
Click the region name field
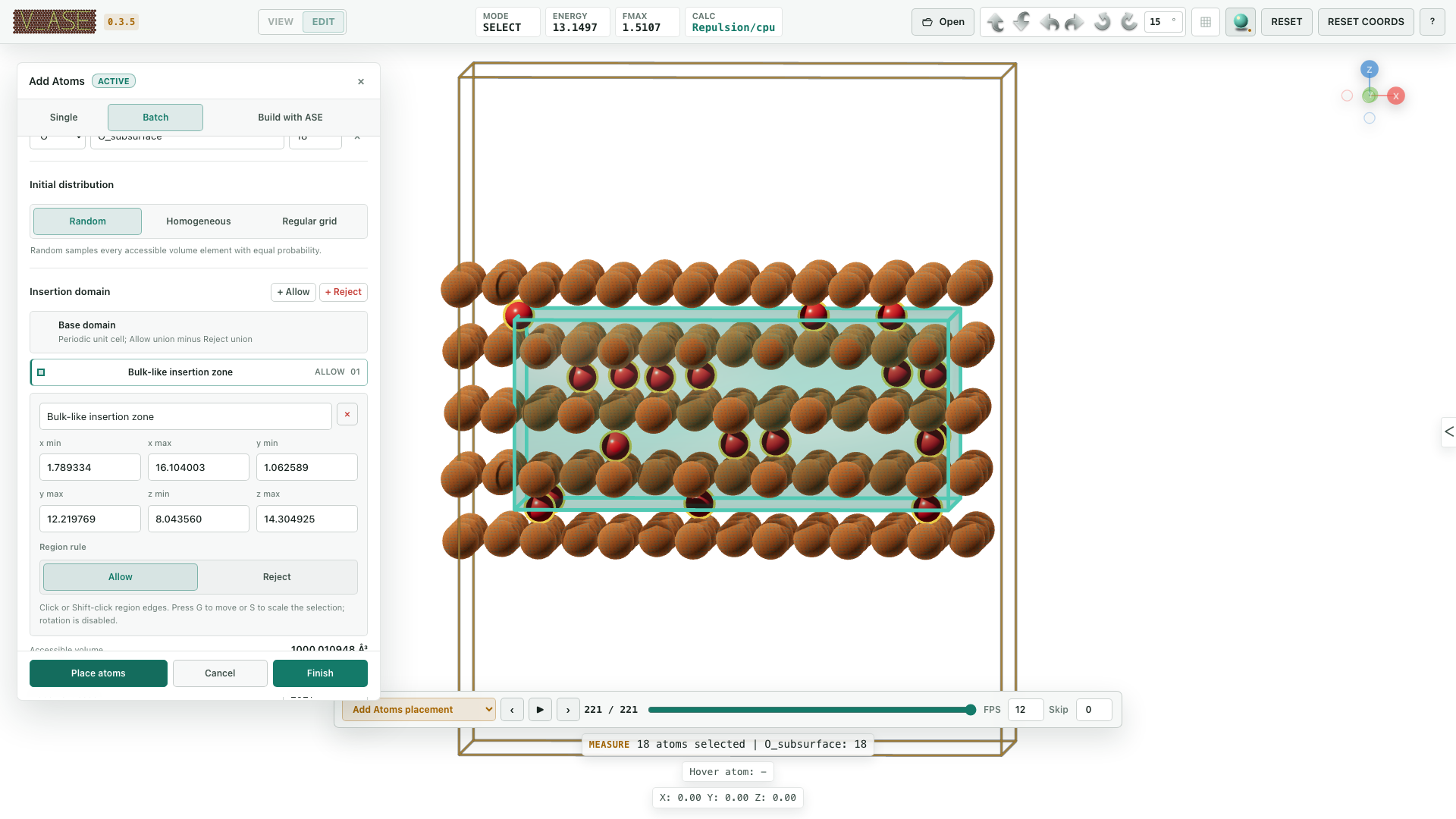186,417
